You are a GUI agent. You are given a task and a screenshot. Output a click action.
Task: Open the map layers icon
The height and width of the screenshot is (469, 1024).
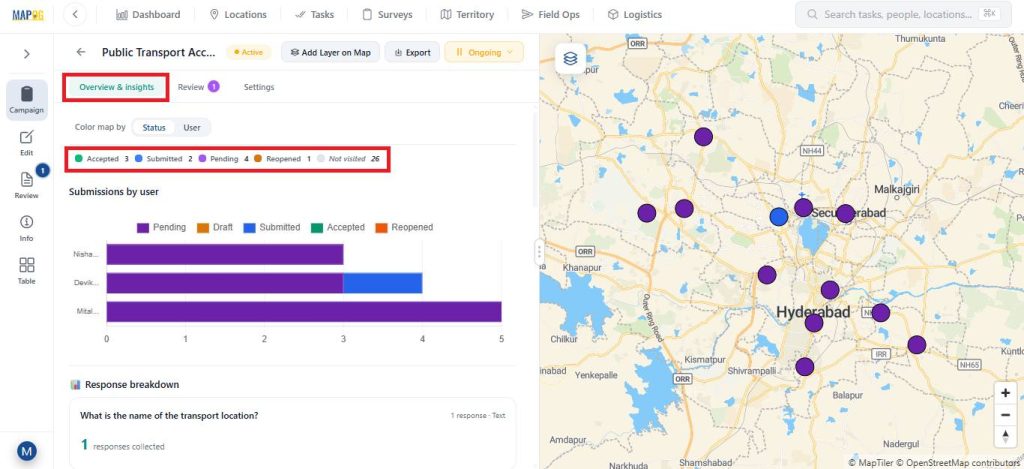(570, 59)
